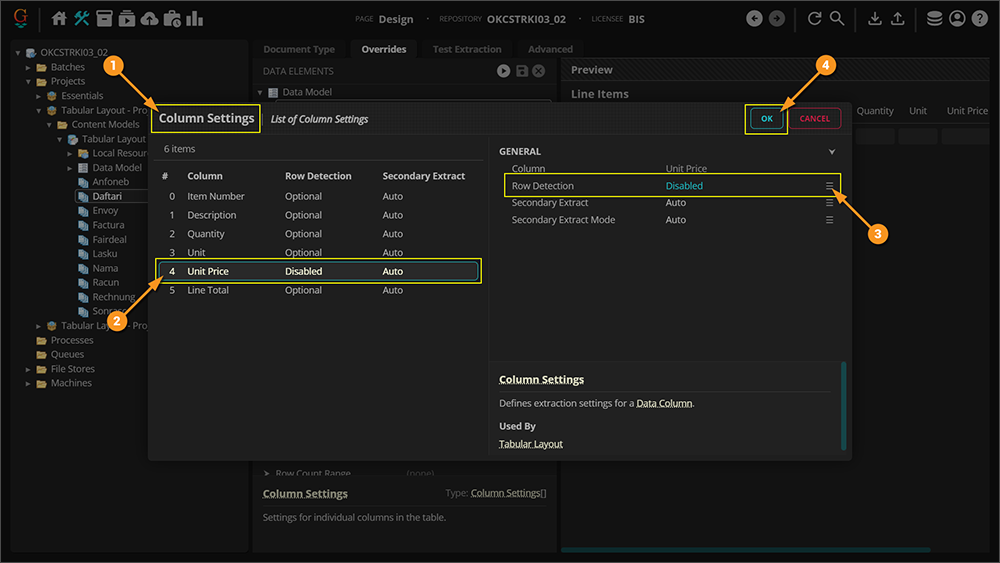Switch to the Document Type tab

299,49
